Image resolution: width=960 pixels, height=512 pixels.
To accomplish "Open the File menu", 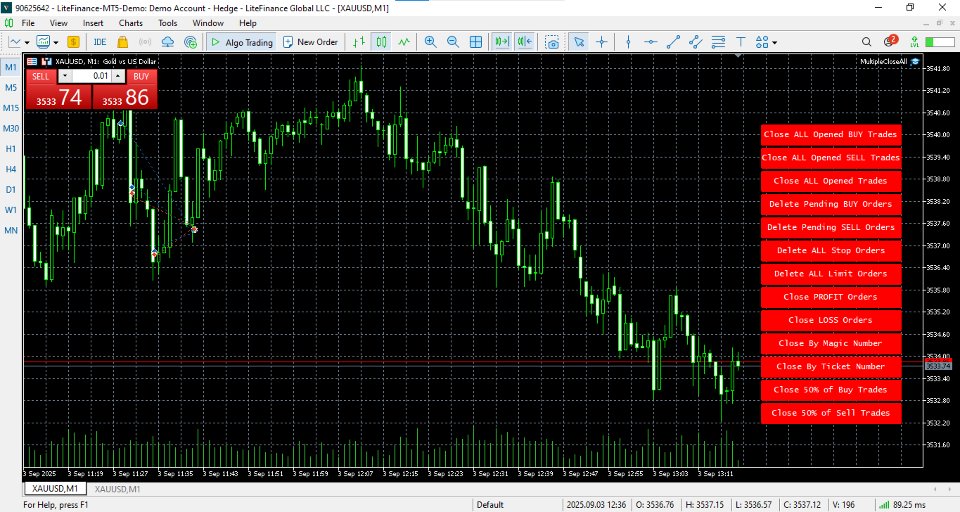I will coord(28,23).
